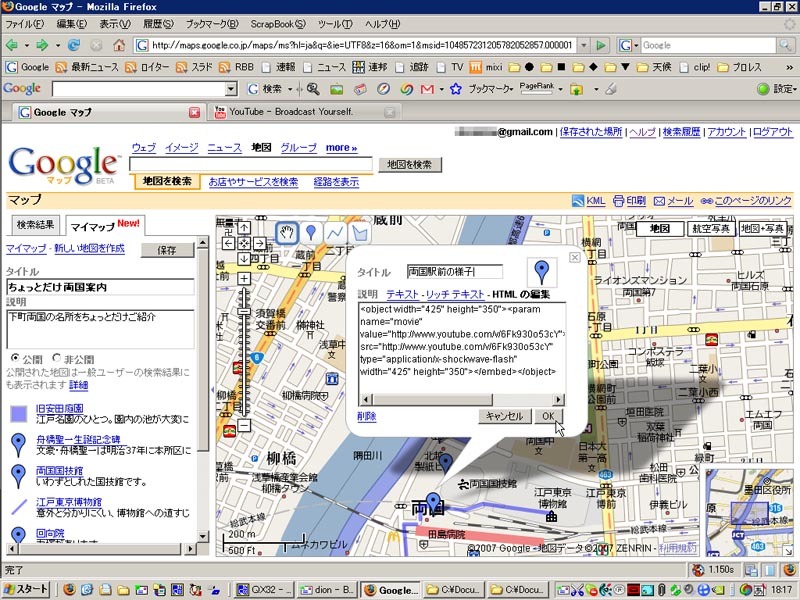Zoom out with the minus button
800x600 pixels.
pos(244,425)
